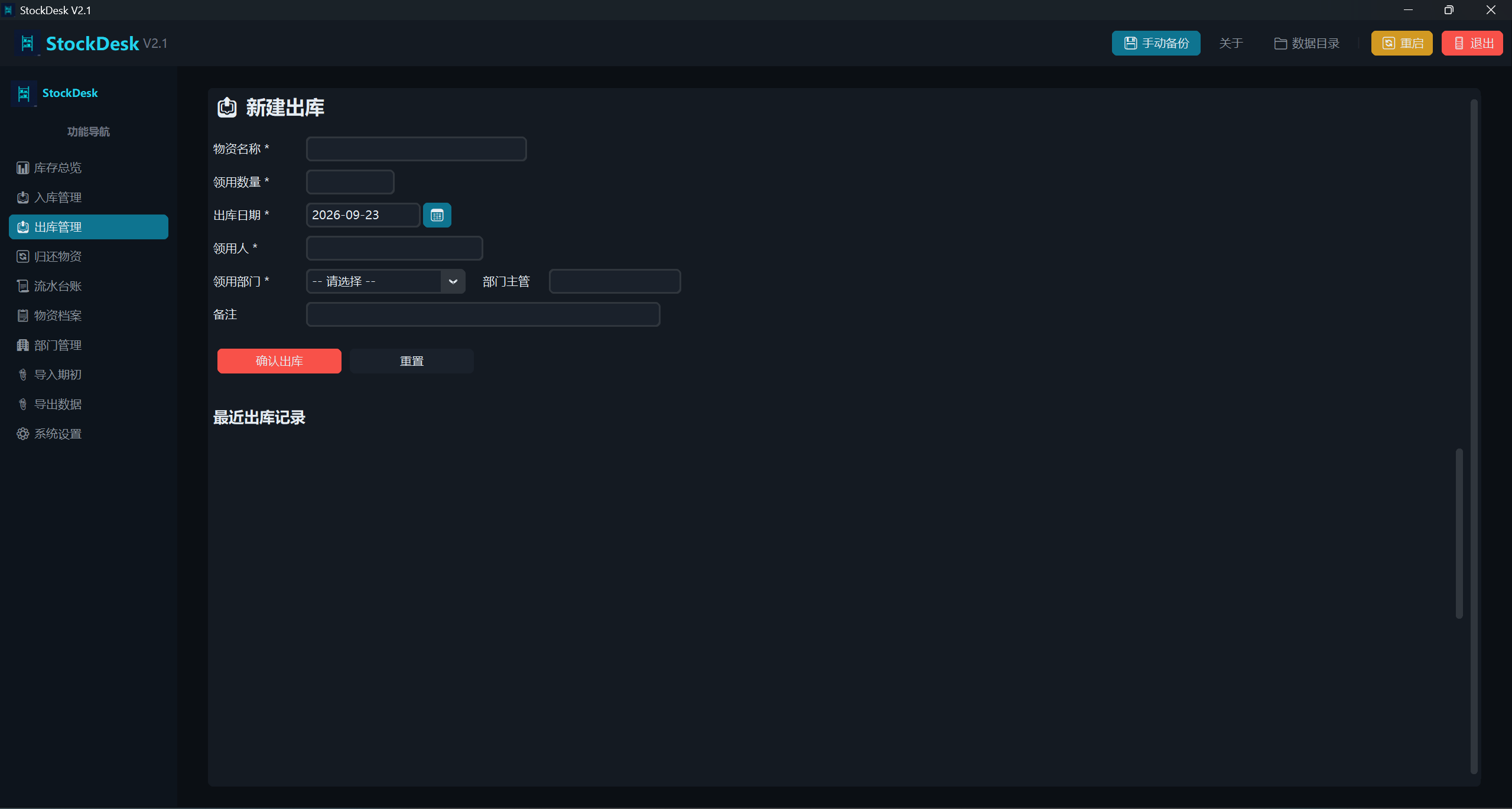
Task: Click the 确认出库 button
Action: [x=279, y=361]
